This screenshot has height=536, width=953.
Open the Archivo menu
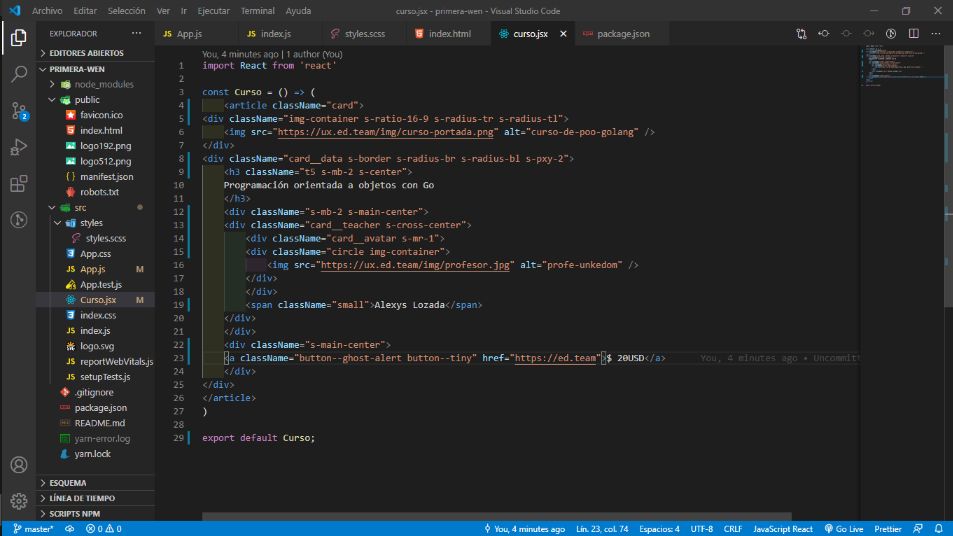click(x=47, y=11)
